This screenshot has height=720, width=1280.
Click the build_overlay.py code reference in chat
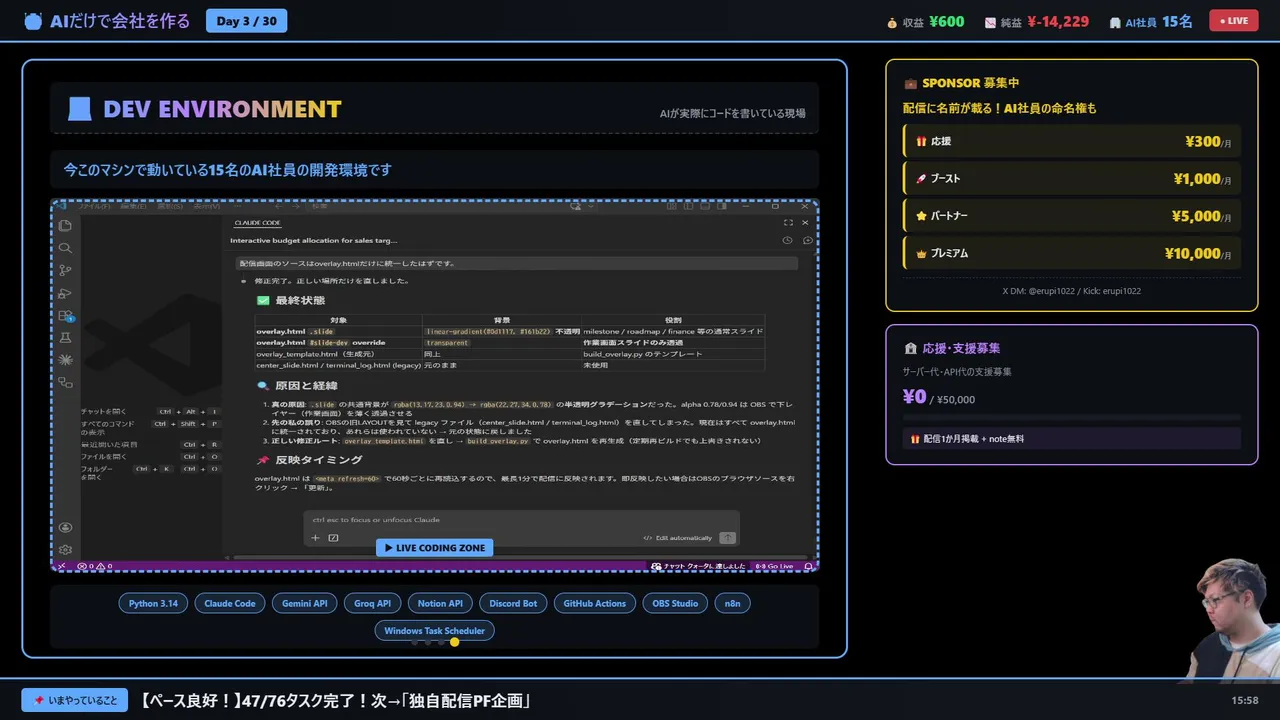pos(498,441)
